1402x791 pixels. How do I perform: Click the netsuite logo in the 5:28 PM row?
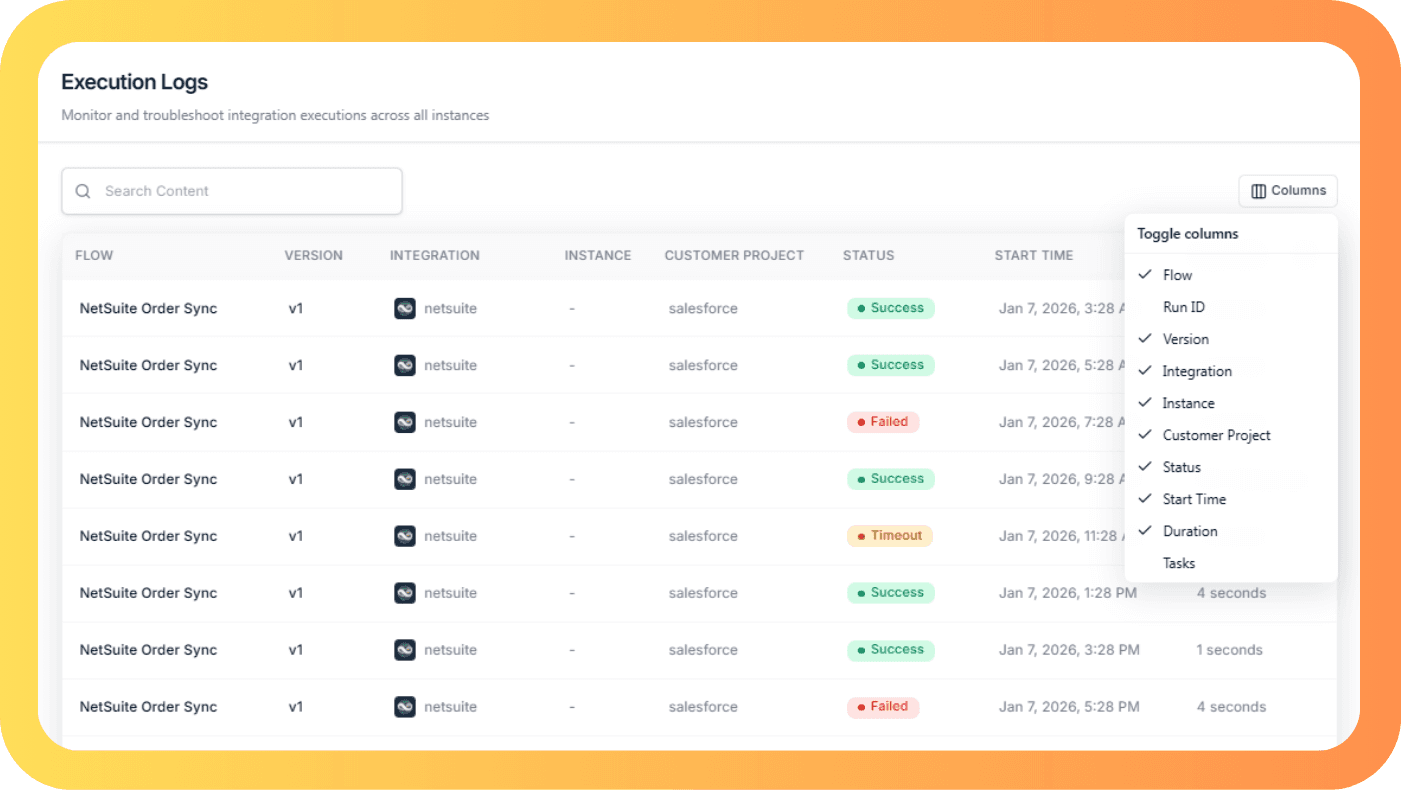pos(405,707)
